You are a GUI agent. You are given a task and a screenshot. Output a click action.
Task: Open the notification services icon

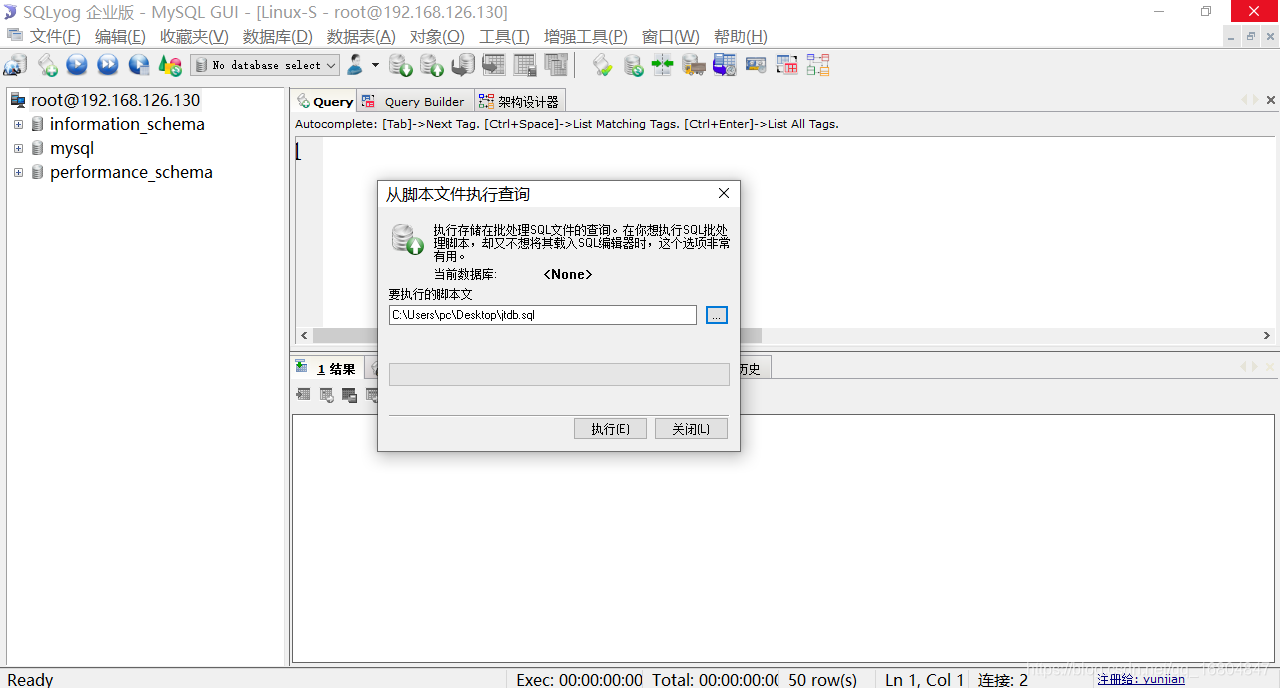point(756,66)
